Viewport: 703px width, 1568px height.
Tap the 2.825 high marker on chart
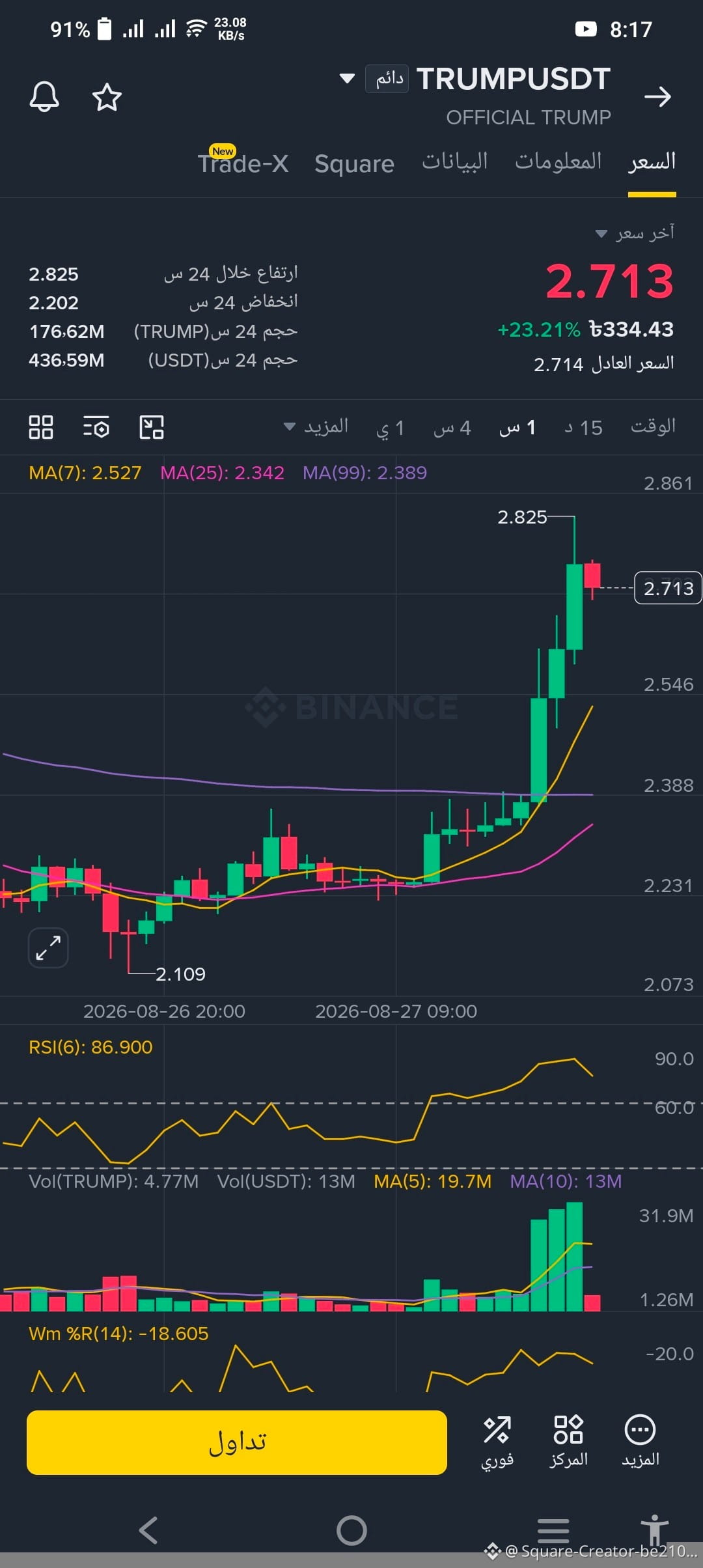click(522, 517)
